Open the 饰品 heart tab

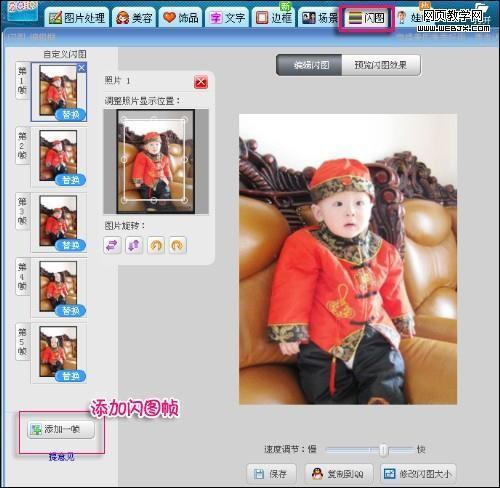[x=181, y=18]
